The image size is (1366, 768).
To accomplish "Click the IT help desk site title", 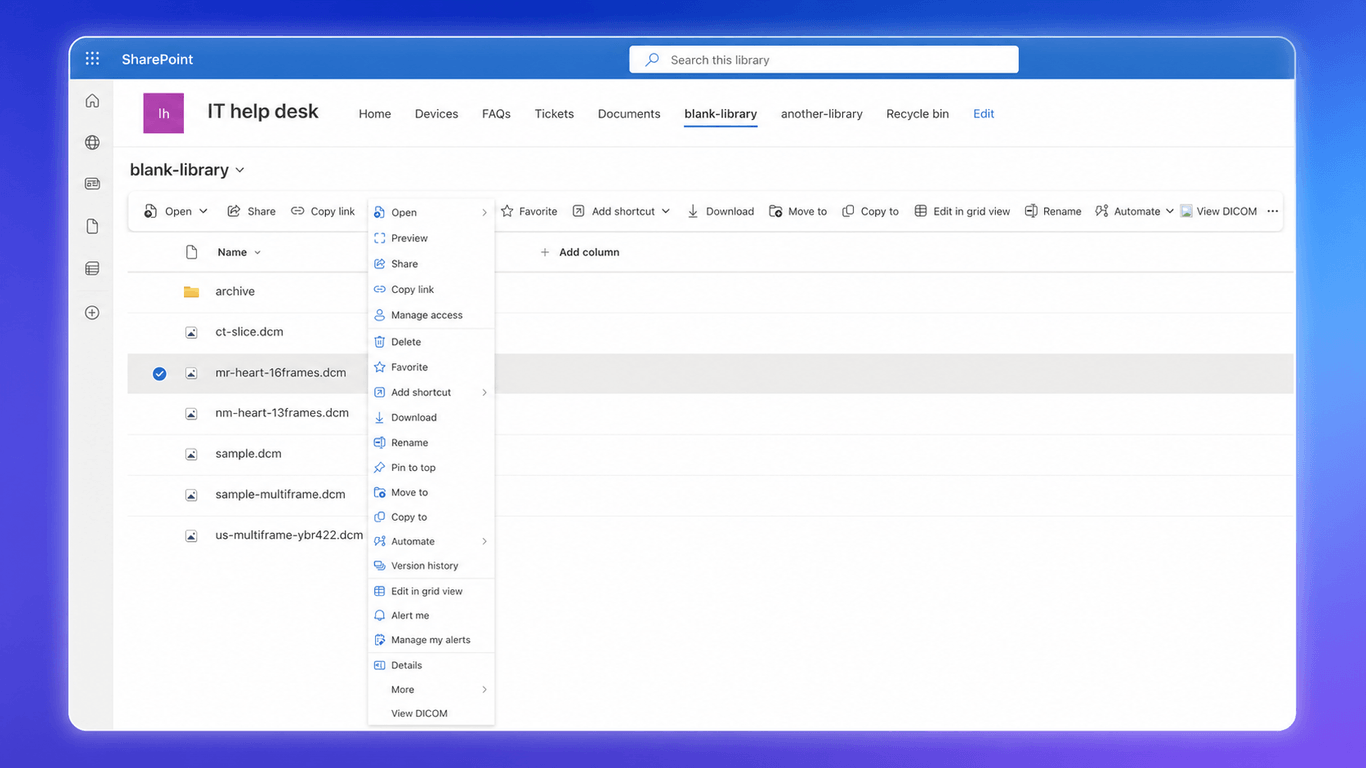I will [263, 112].
